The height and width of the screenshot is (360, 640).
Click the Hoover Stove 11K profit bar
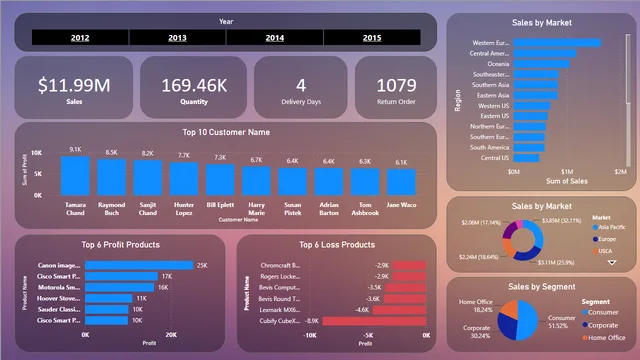(109, 298)
